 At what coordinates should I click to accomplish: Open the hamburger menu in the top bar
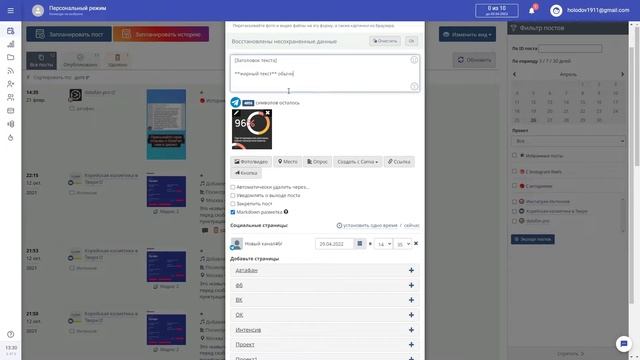(11, 11)
